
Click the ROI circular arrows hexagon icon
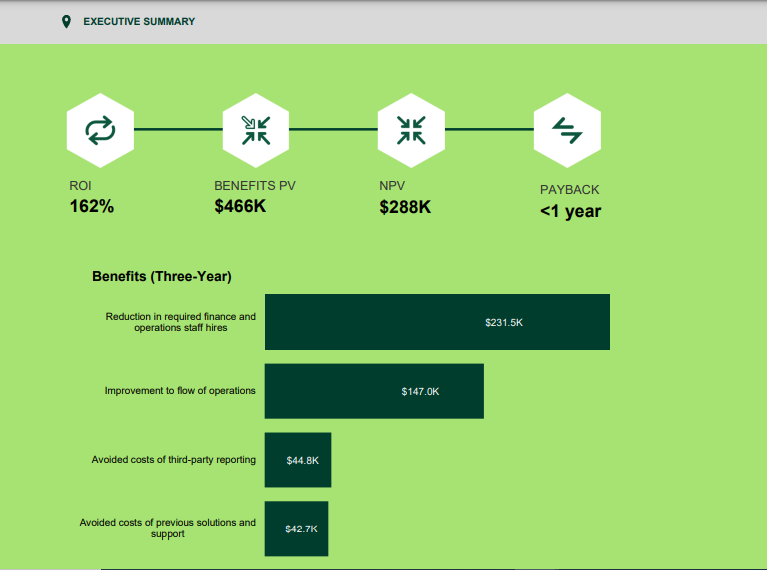click(100, 129)
